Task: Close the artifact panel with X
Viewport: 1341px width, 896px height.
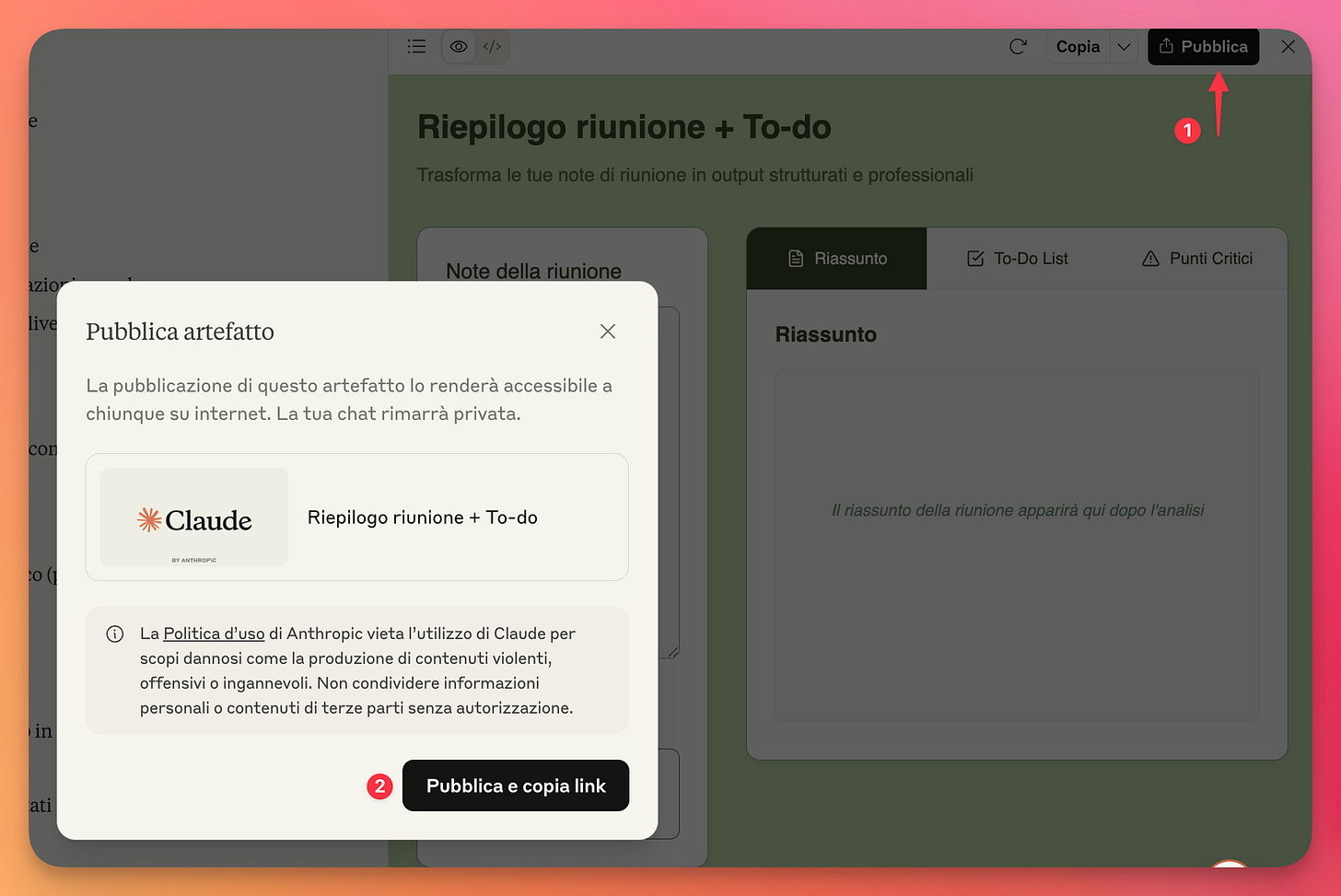Action: 1289,46
